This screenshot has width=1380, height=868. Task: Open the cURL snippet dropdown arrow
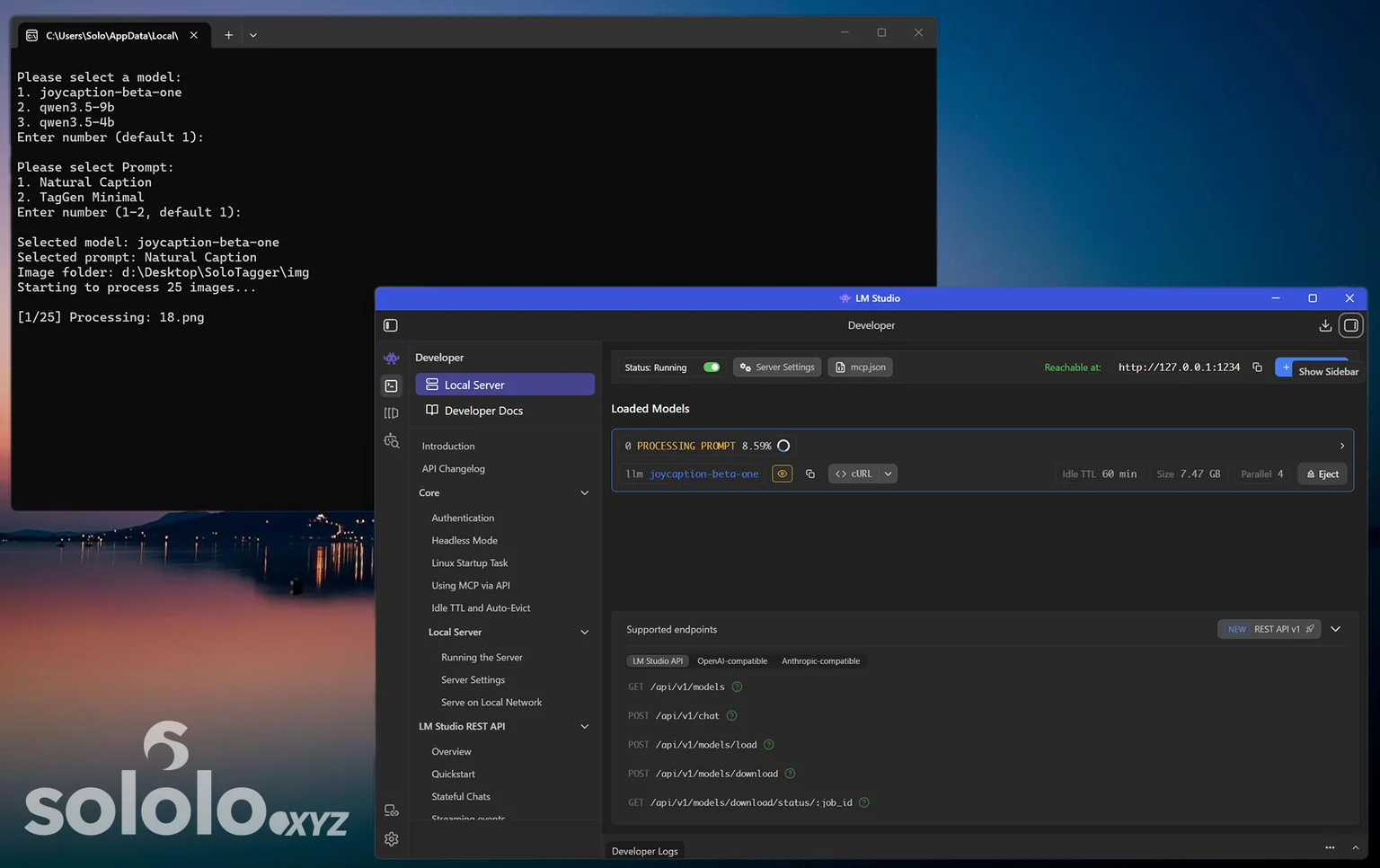[888, 474]
